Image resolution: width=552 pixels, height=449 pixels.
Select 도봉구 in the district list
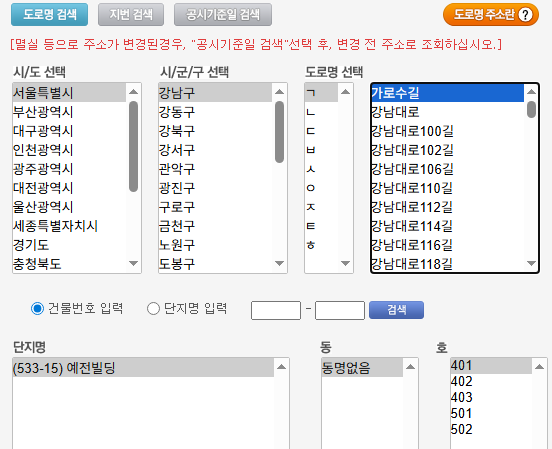pos(215,264)
